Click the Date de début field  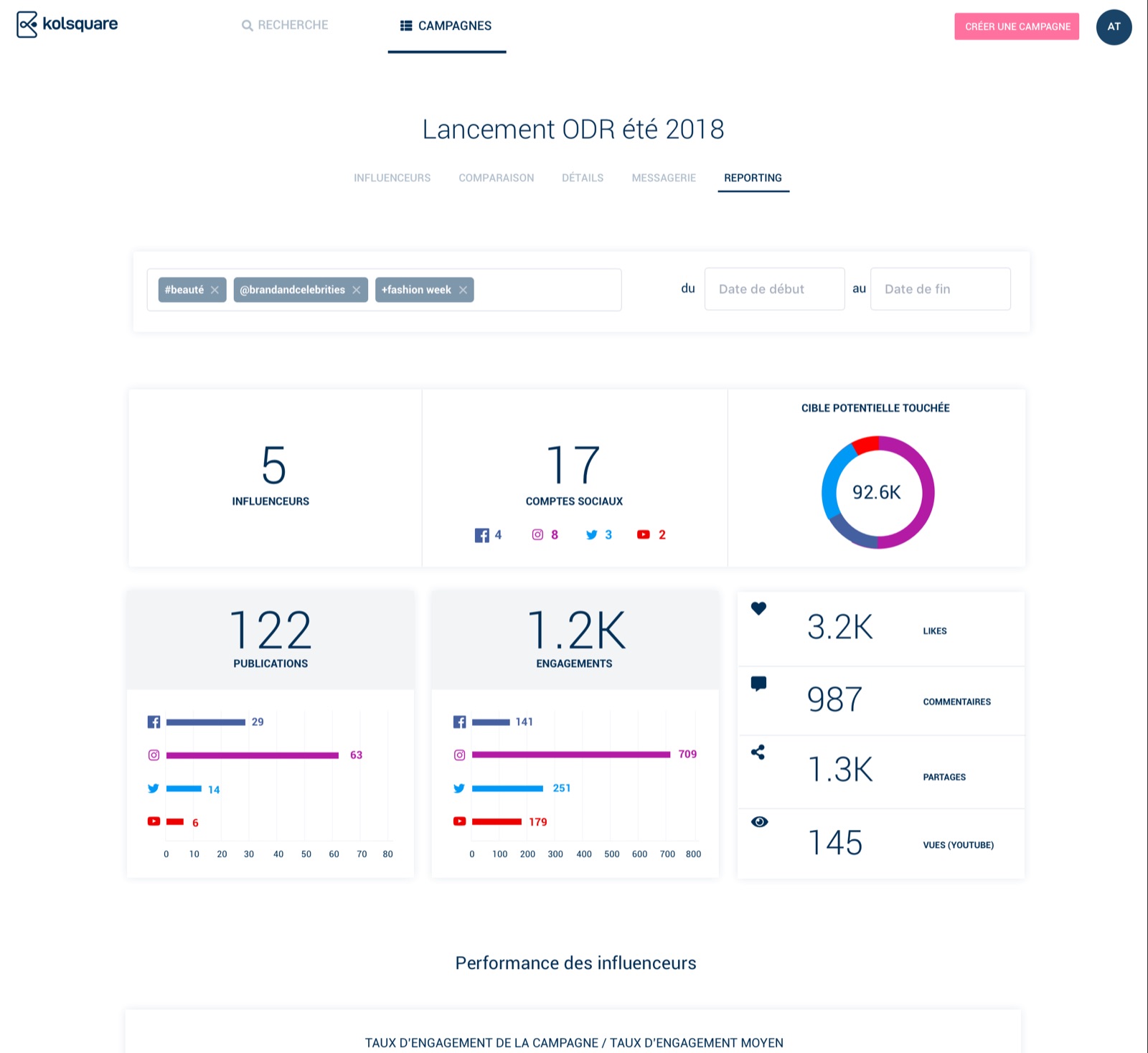coord(774,289)
